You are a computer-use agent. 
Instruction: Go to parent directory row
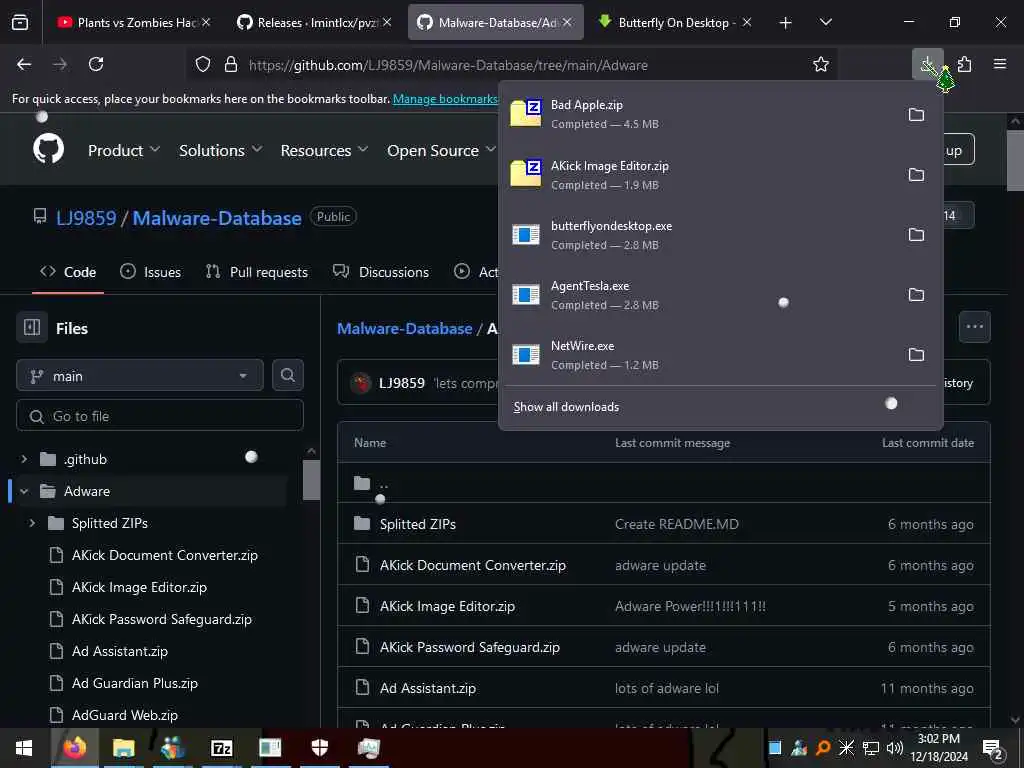[664, 483]
